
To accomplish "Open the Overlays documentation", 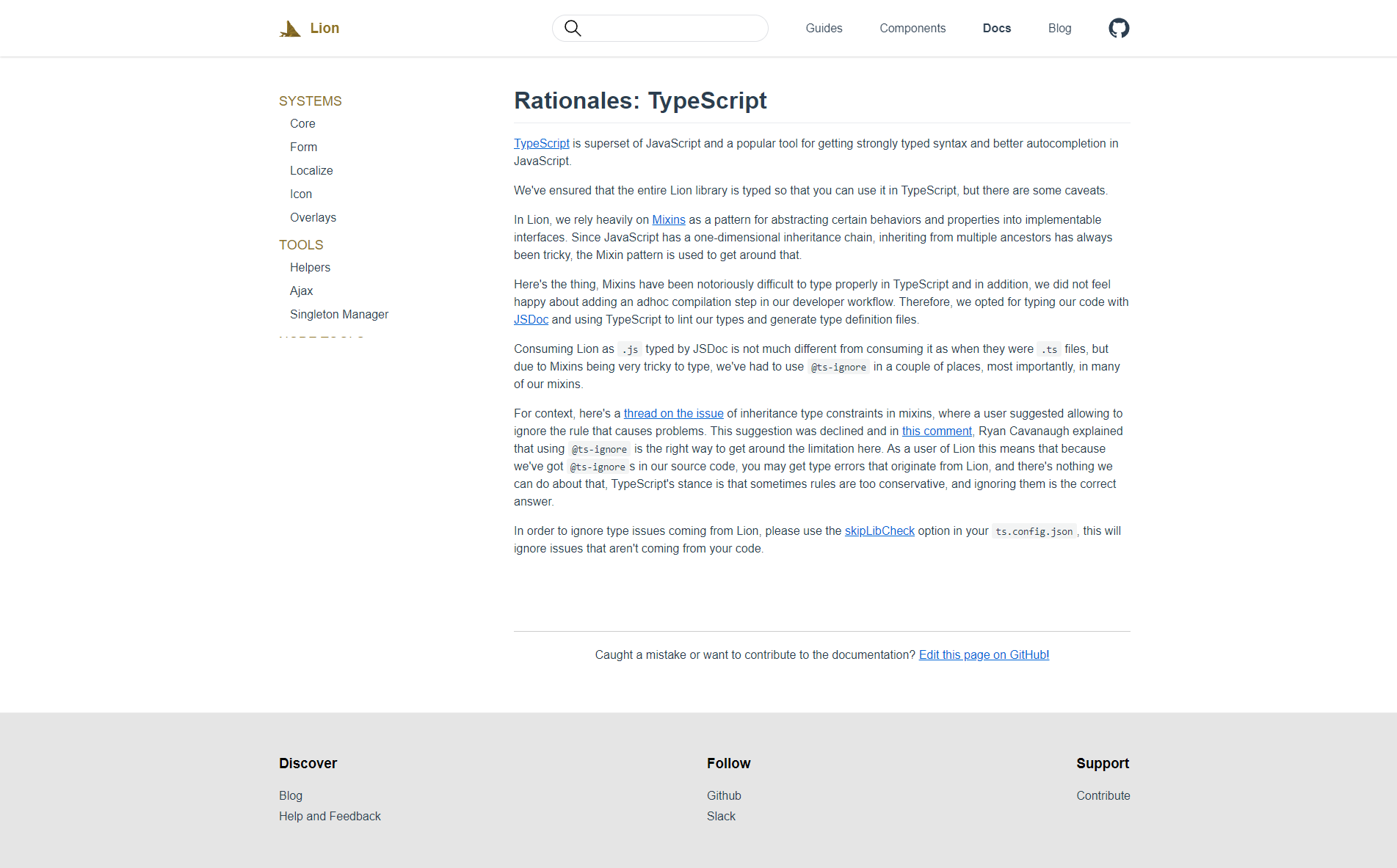I will point(313,217).
